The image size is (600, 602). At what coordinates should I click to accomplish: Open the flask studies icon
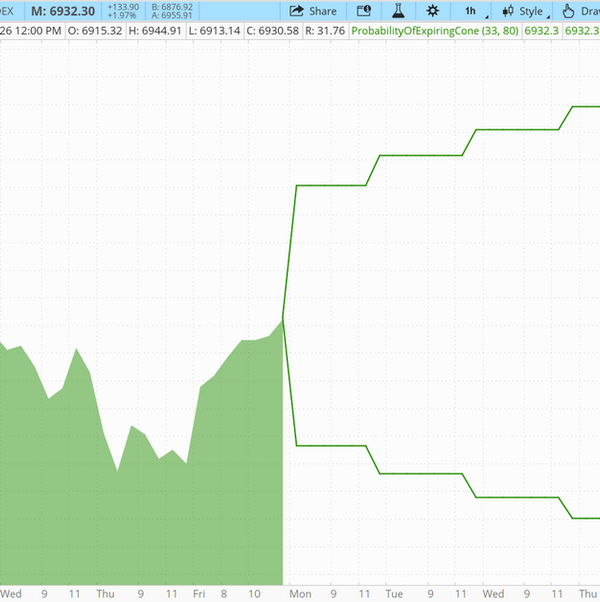pyautogui.click(x=398, y=11)
